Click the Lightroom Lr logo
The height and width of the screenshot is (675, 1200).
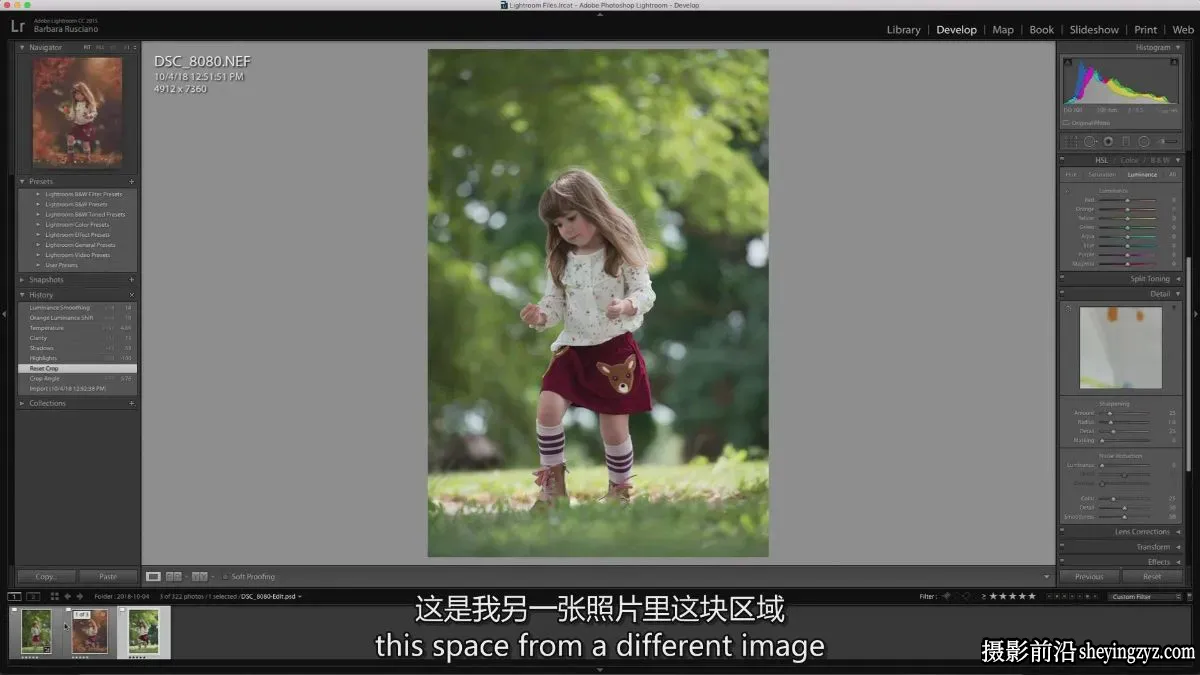[17, 27]
